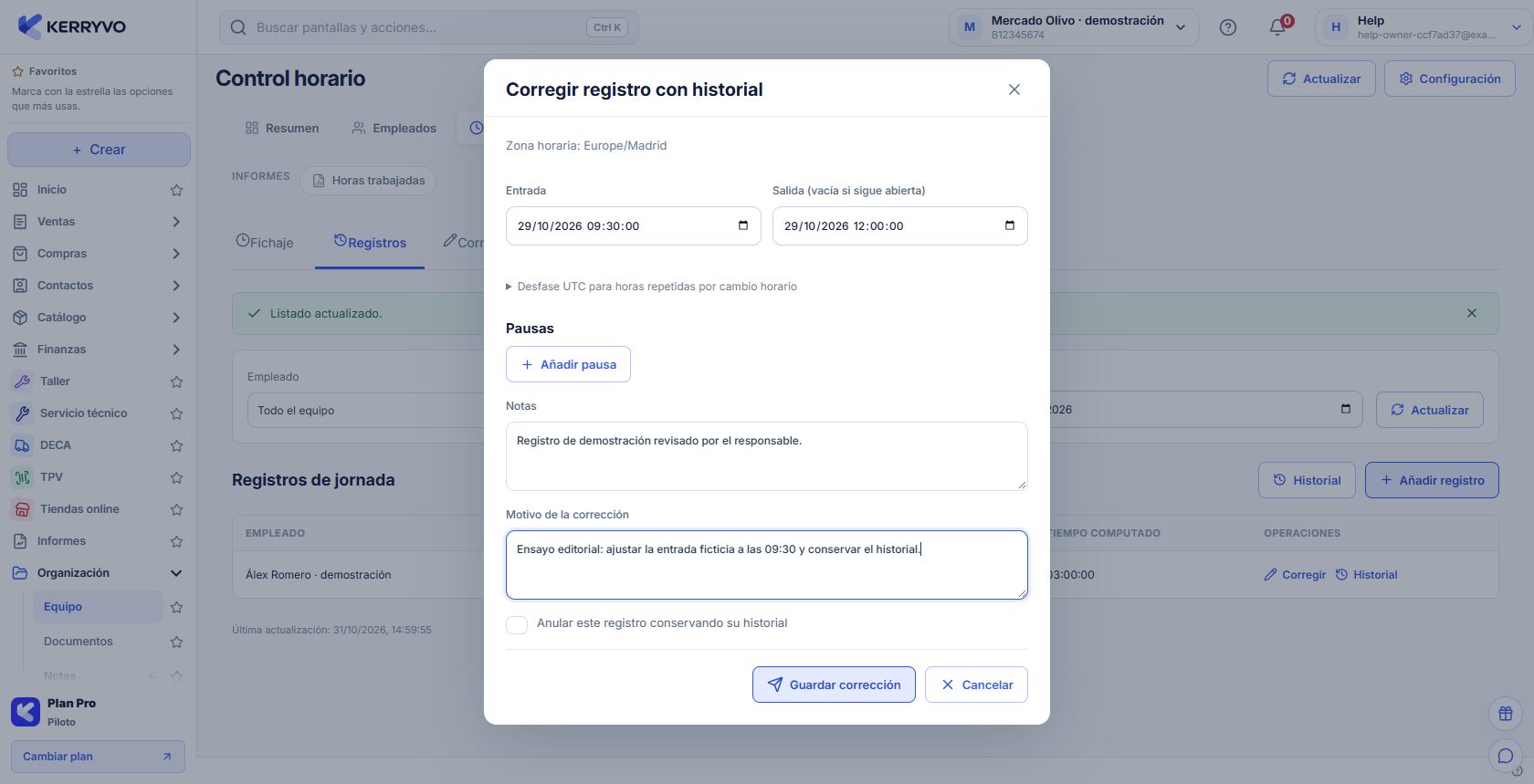Screen dimensions: 1534x784
Task: Open the gift icon in the corner
Action: pos(1506,714)
